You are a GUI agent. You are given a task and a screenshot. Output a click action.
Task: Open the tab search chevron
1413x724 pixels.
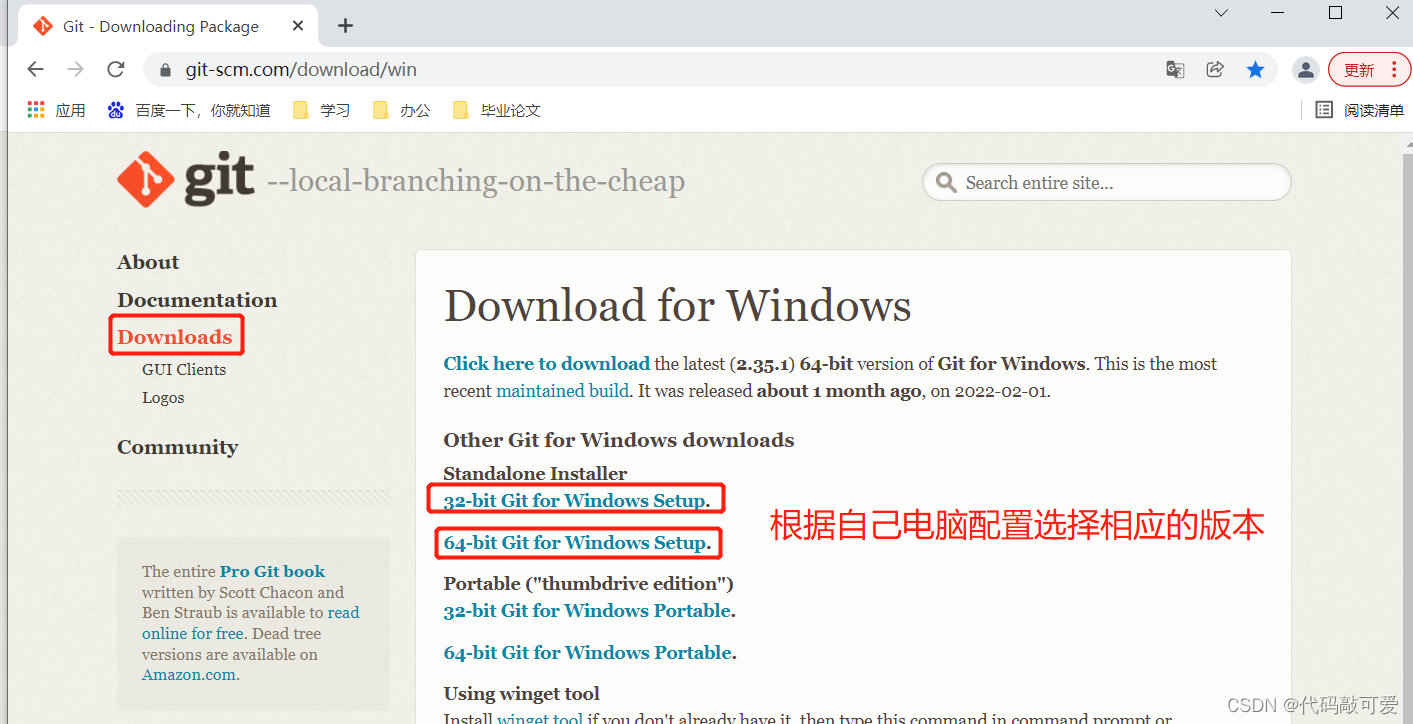1221,13
